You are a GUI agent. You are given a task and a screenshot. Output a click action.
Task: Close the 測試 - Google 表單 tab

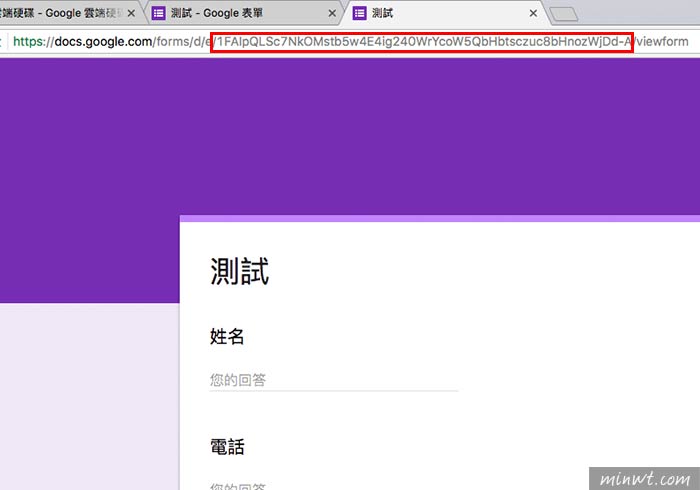(332, 13)
